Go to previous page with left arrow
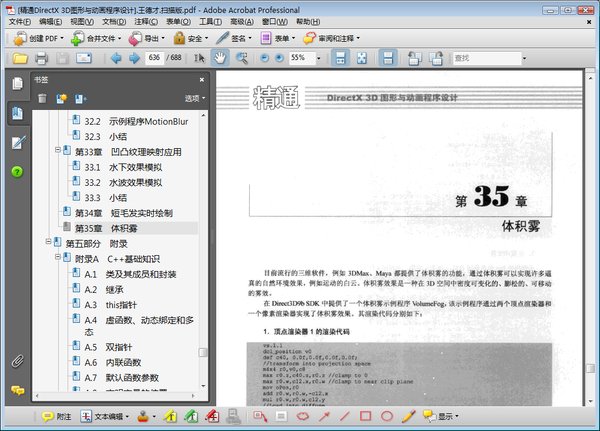Screen dimensions: 600x431 [116, 58]
